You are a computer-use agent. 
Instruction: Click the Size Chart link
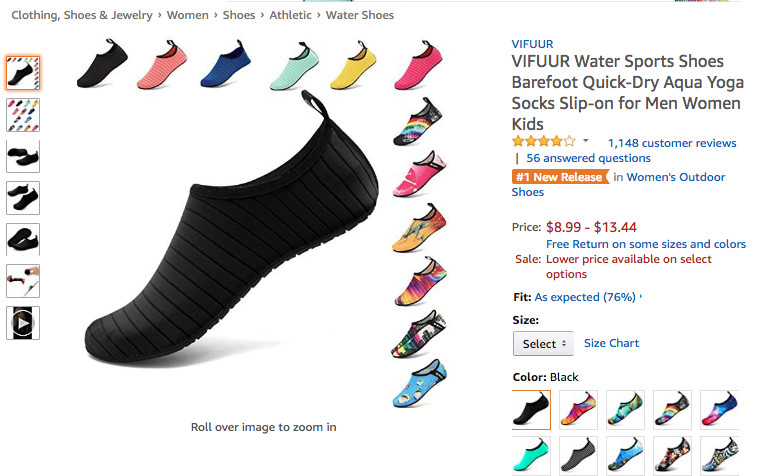point(611,343)
